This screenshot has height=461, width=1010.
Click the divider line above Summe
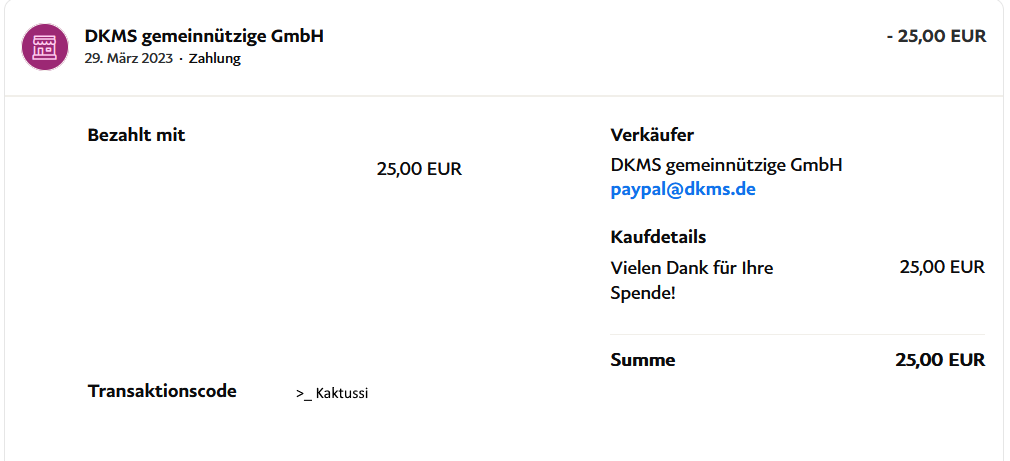(x=797, y=334)
